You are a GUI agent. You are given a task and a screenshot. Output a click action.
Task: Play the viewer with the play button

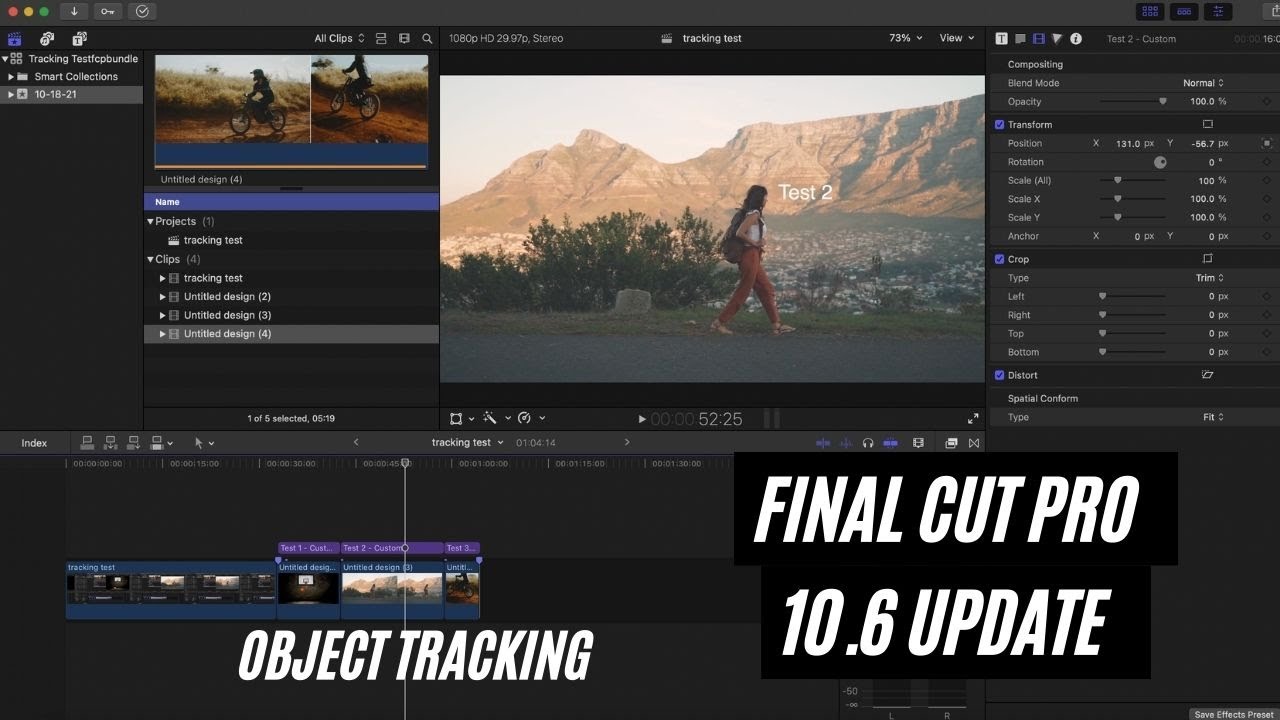point(642,420)
